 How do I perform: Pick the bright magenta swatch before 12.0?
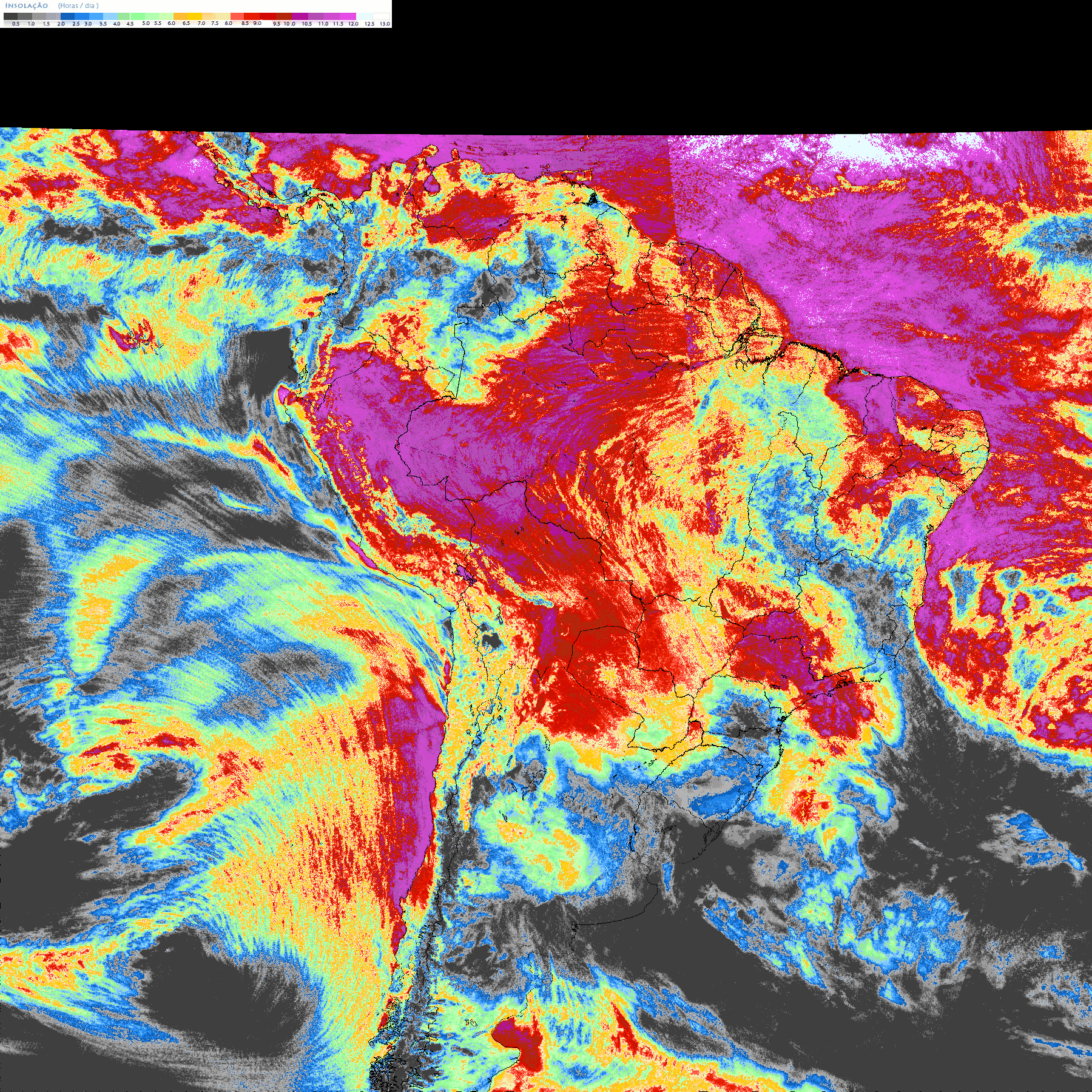[348, 16]
